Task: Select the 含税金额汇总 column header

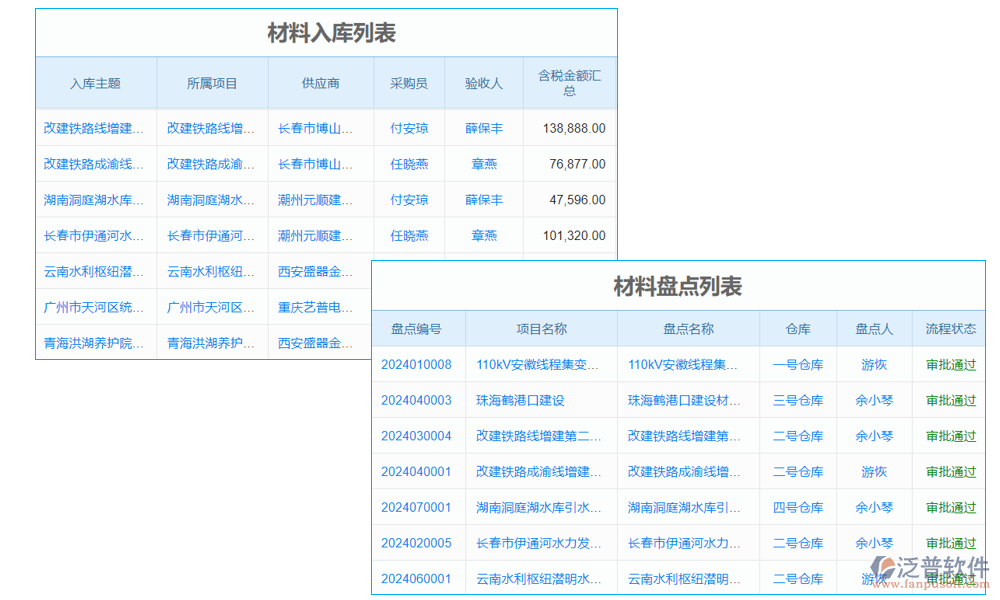Action: (568, 83)
